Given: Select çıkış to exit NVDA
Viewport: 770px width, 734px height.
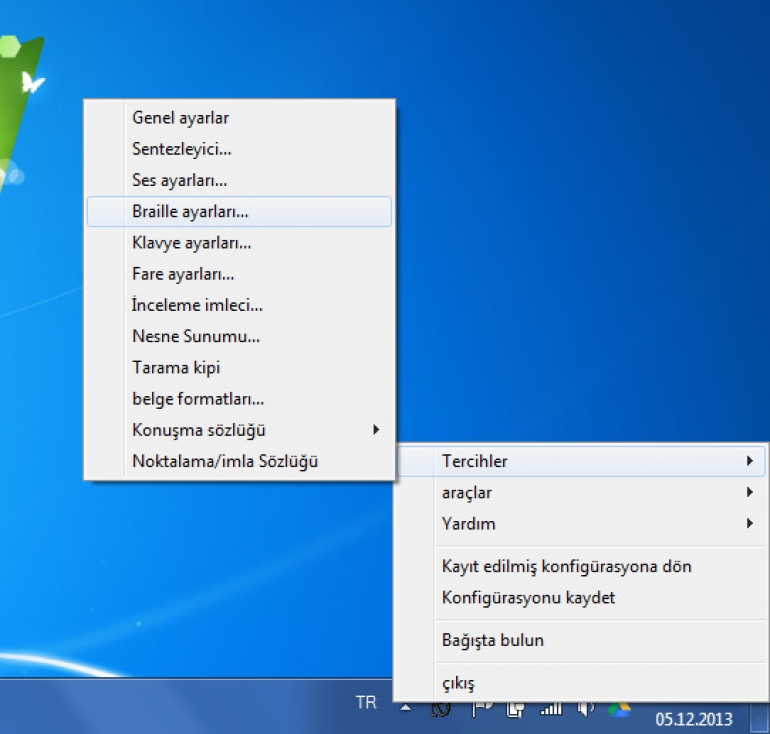Looking at the screenshot, I should 581,683.
